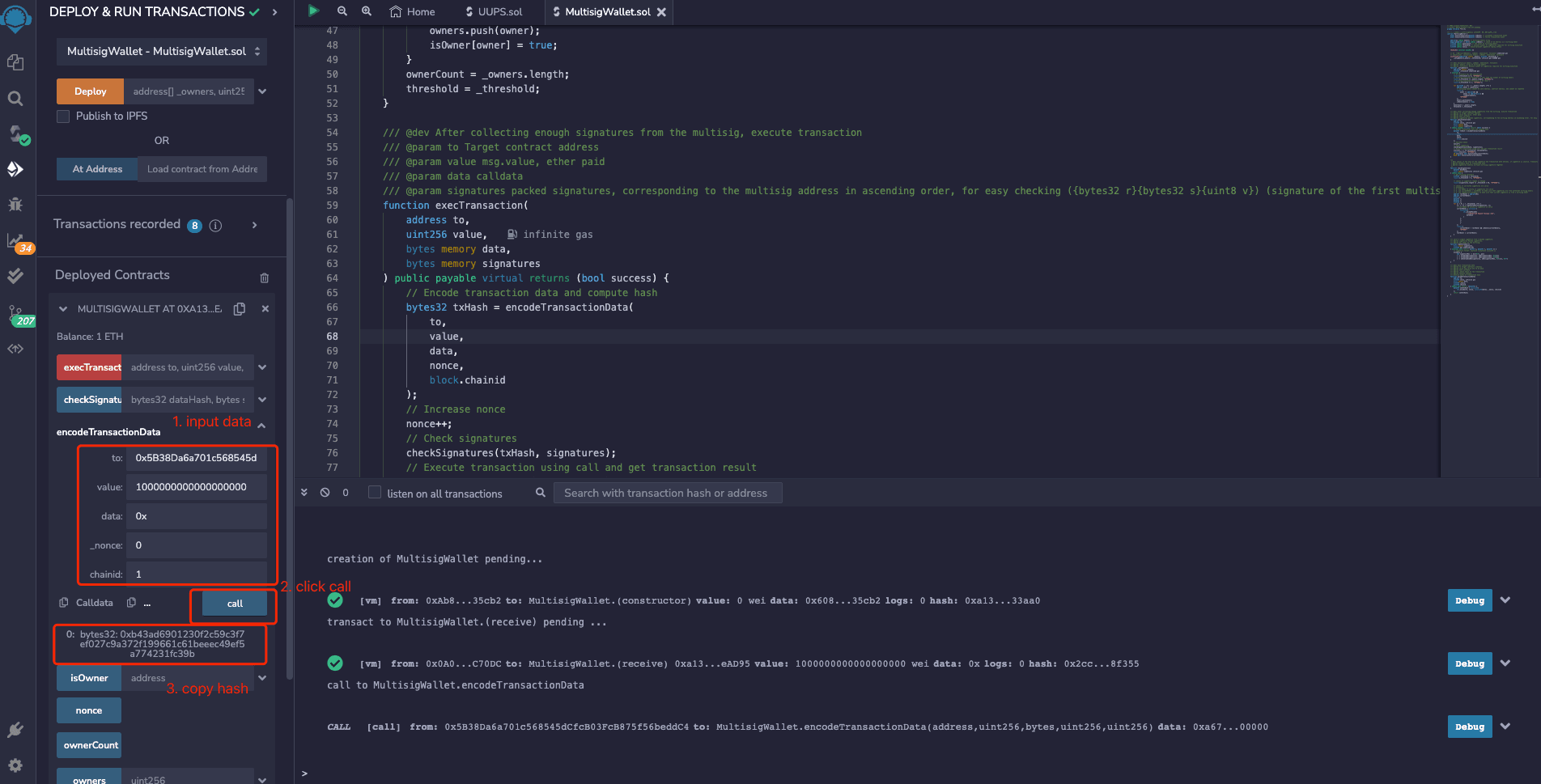Expand checkSignatures parameter inputs
Screen dimensions: 1541x784
point(262,400)
